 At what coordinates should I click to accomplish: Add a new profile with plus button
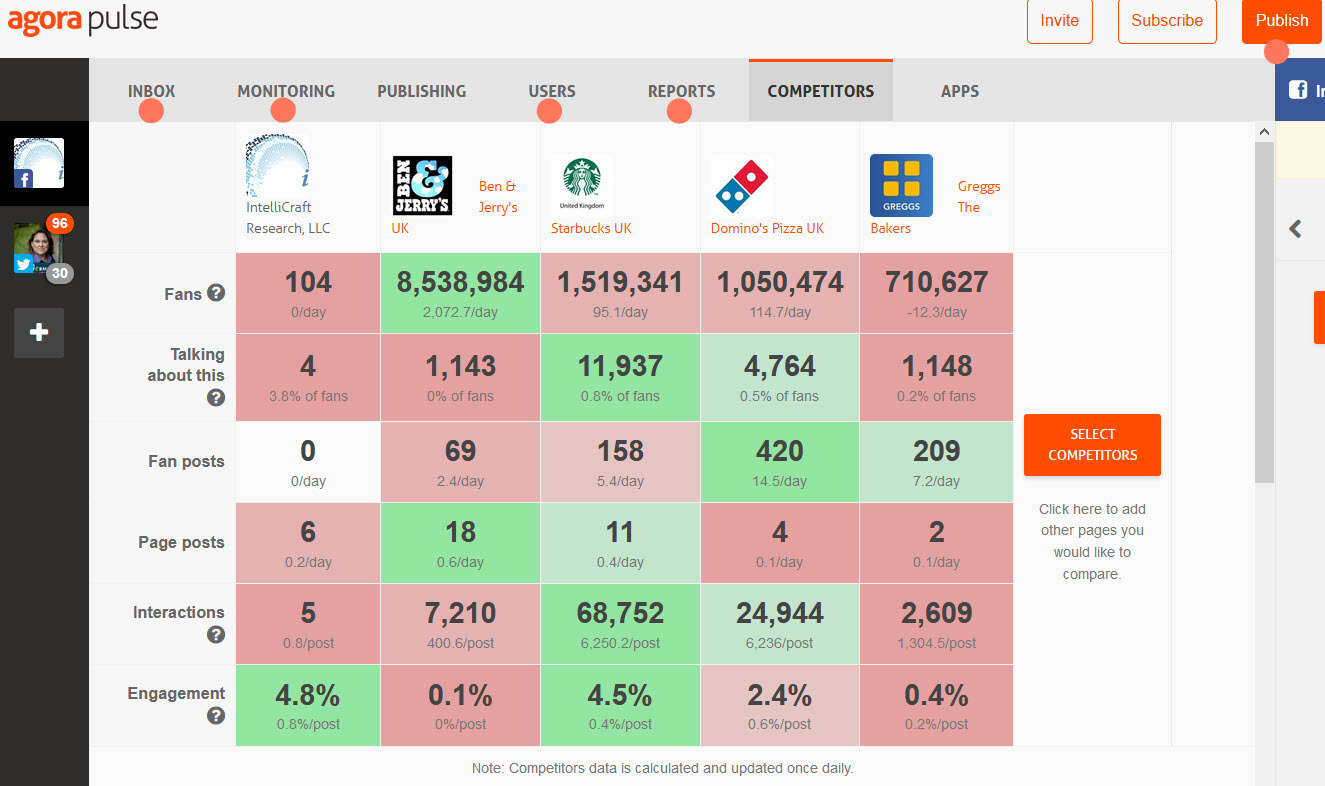(x=39, y=333)
